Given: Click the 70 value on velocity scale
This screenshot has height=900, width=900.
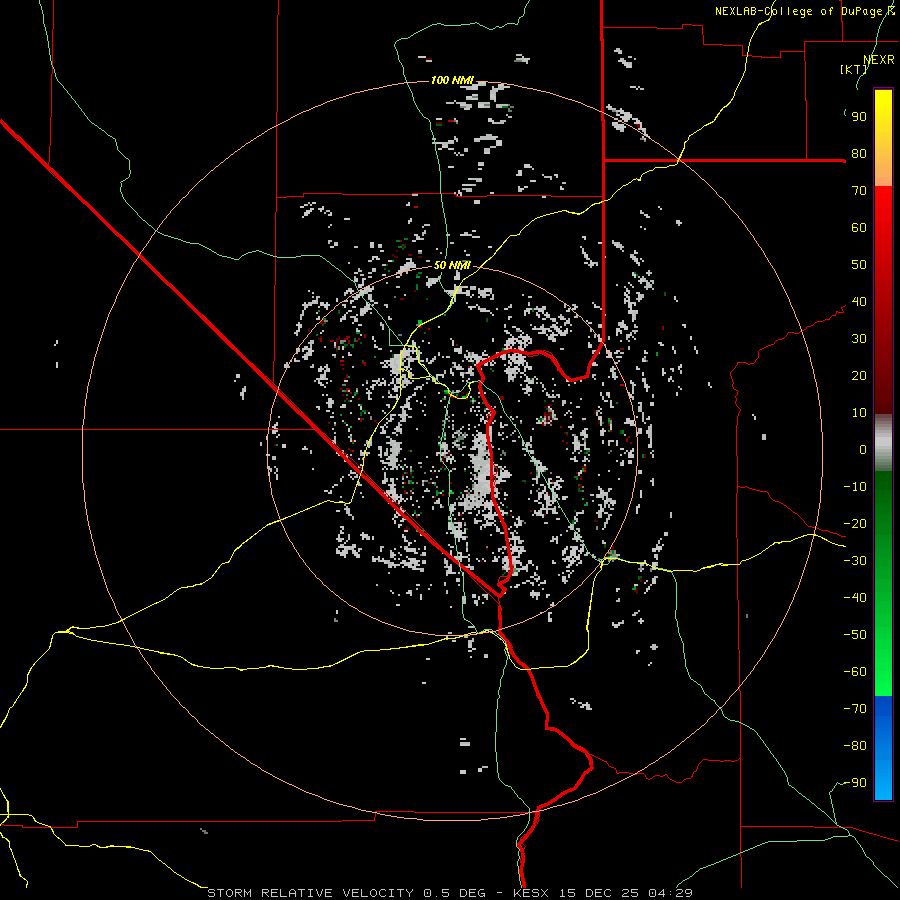Looking at the screenshot, I should click(x=859, y=191).
